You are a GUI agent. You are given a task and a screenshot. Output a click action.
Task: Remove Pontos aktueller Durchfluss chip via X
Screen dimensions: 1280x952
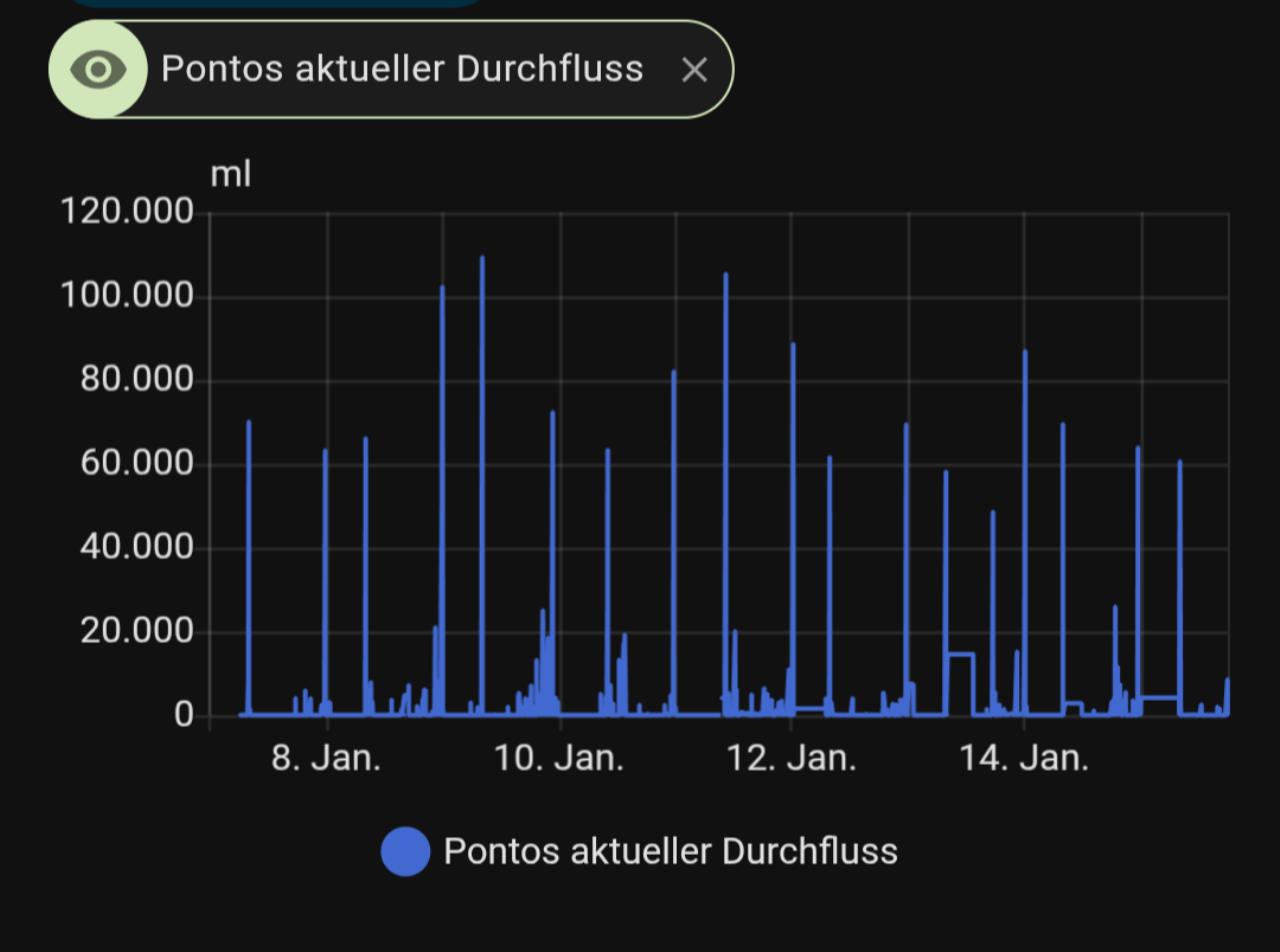click(694, 70)
